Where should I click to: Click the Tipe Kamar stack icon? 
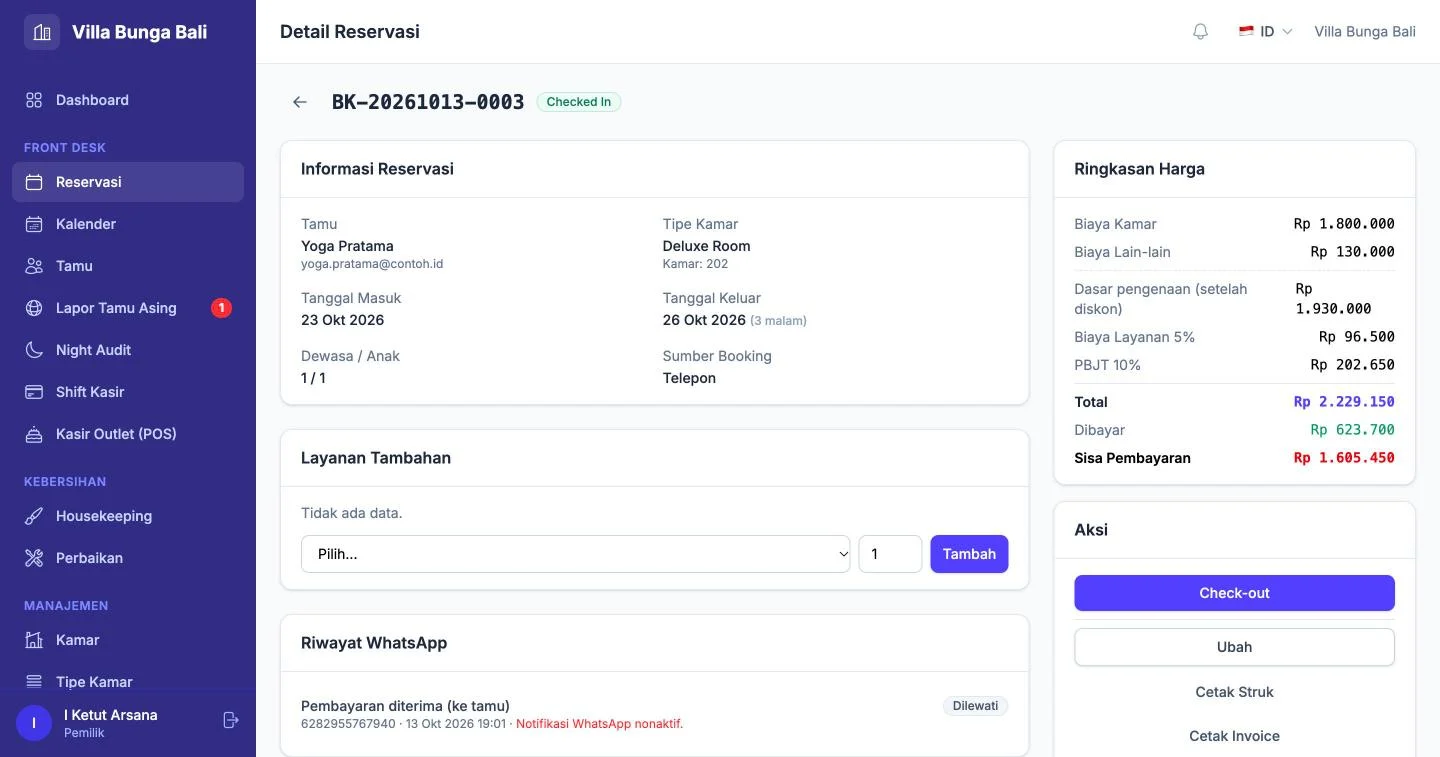coord(34,682)
